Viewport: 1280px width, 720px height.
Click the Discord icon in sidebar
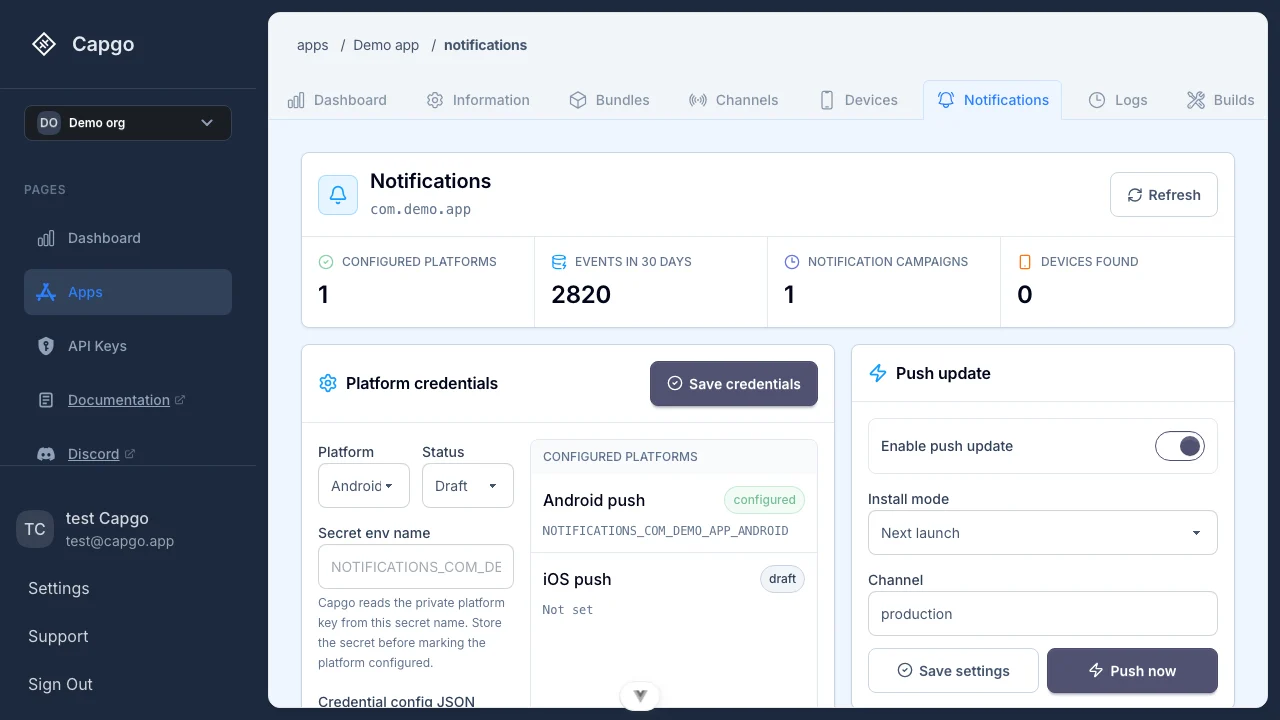(x=46, y=454)
